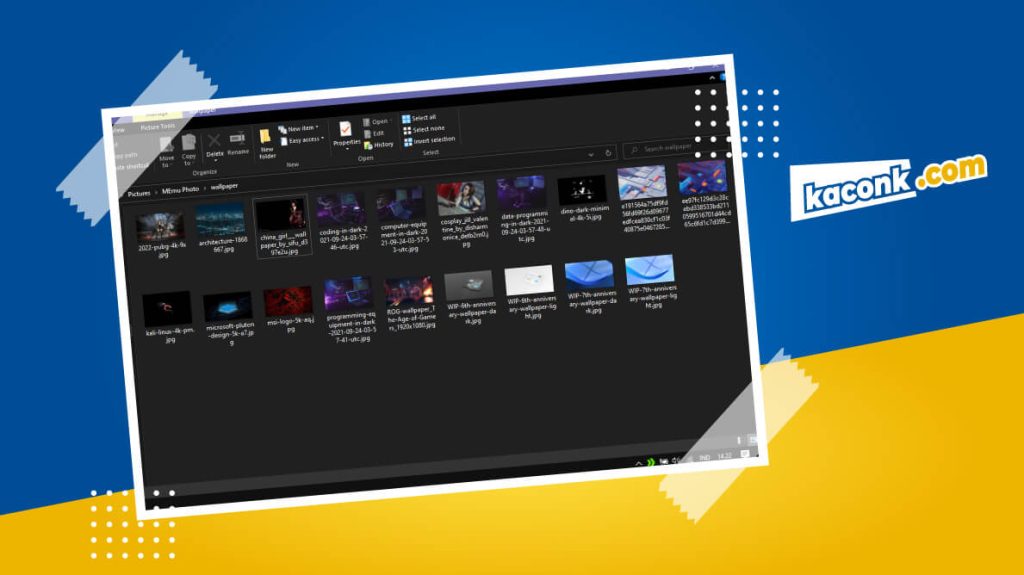Click the Rename icon in the ribbon

237,139
